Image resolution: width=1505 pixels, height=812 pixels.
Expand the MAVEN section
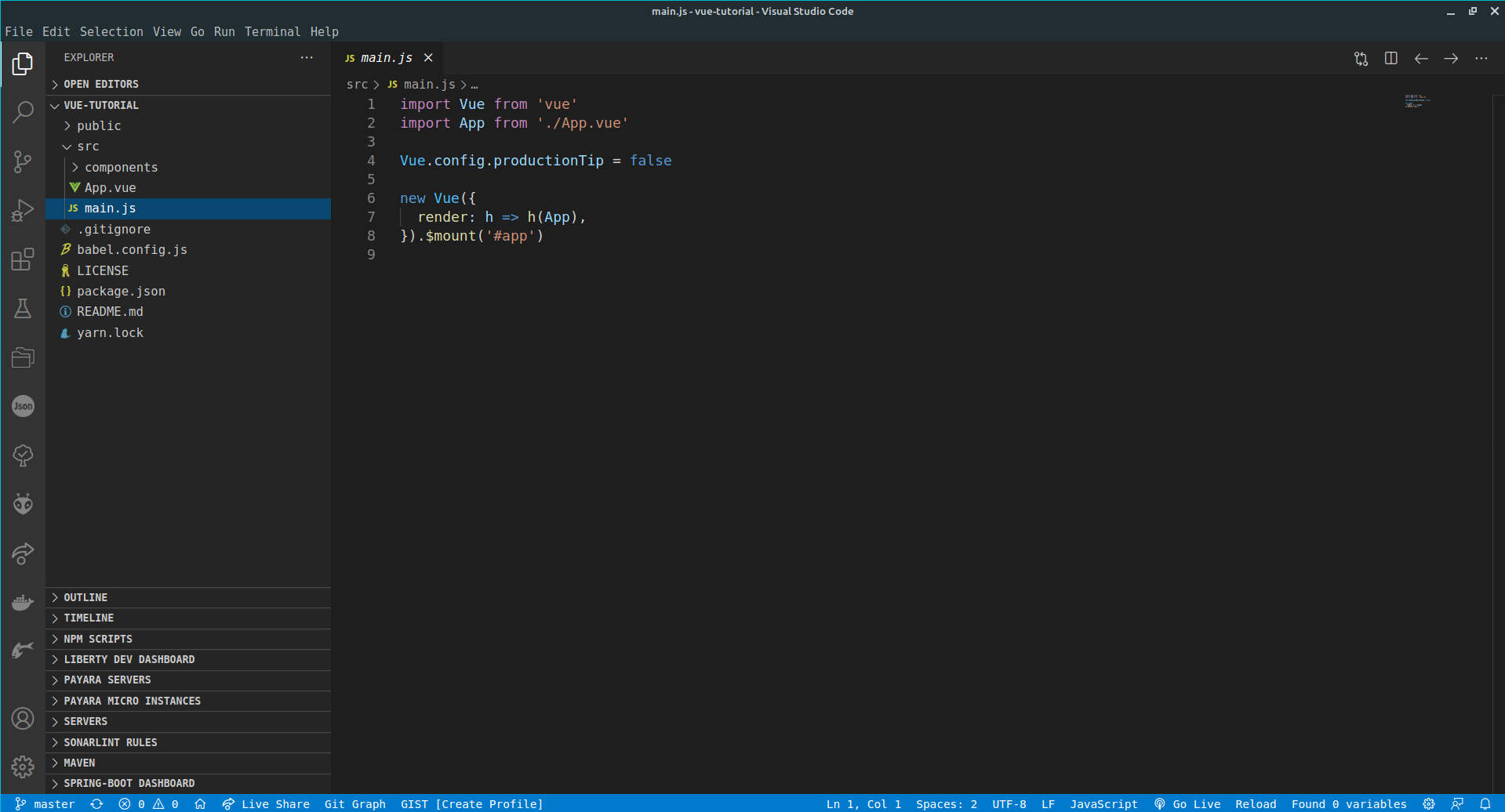click(188, 763)
